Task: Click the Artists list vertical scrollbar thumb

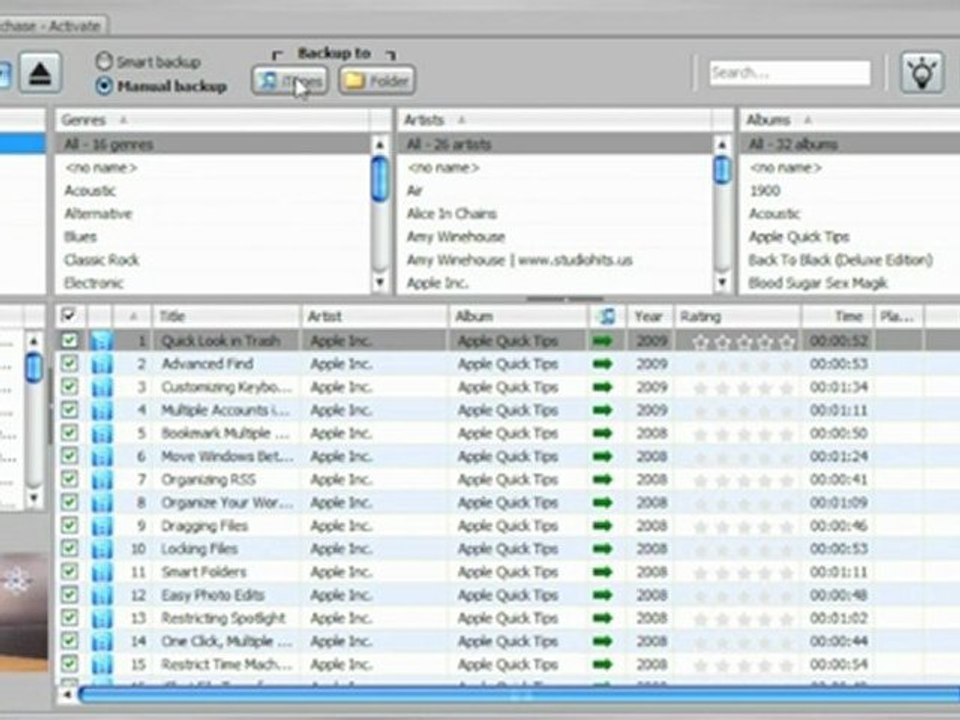Action: [x=722, y=170]
